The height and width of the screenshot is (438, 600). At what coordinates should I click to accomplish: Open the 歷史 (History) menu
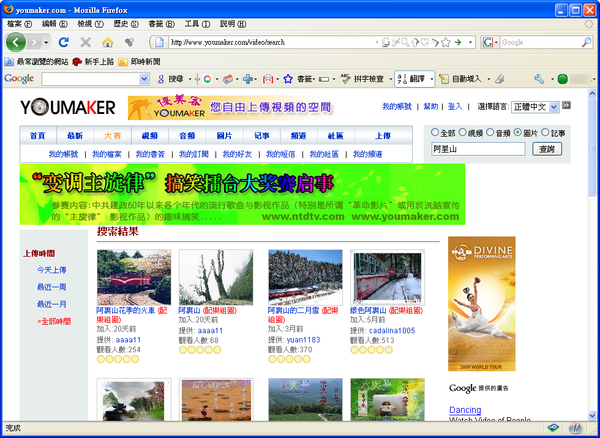click(126, 24)
